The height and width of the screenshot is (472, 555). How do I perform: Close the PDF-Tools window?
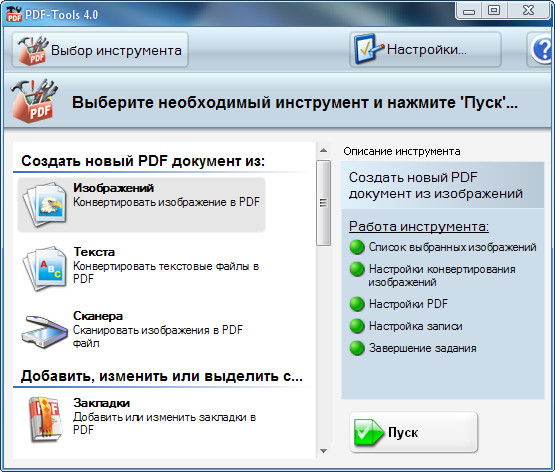528,11
